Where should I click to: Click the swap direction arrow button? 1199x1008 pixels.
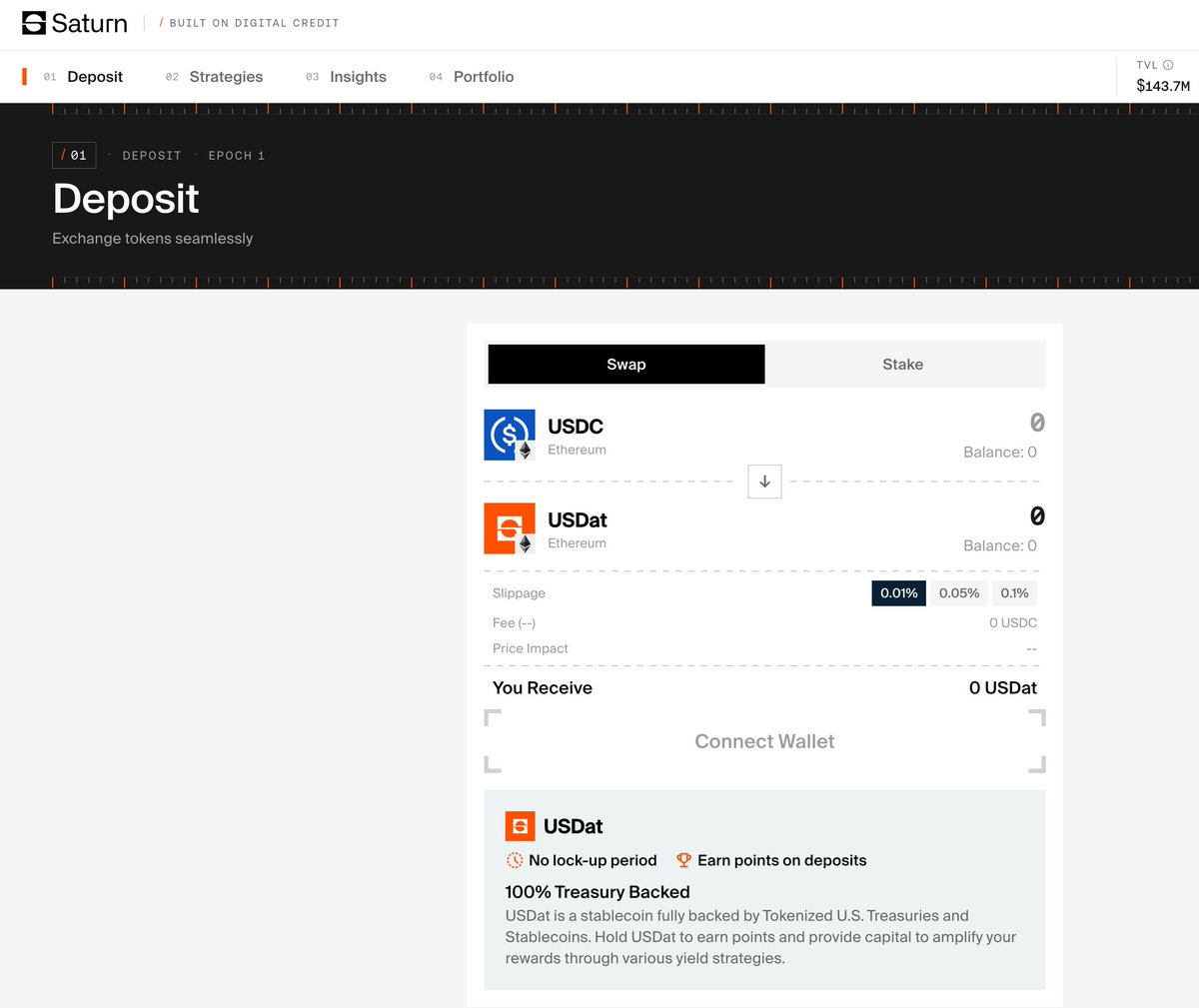(764, 482)
